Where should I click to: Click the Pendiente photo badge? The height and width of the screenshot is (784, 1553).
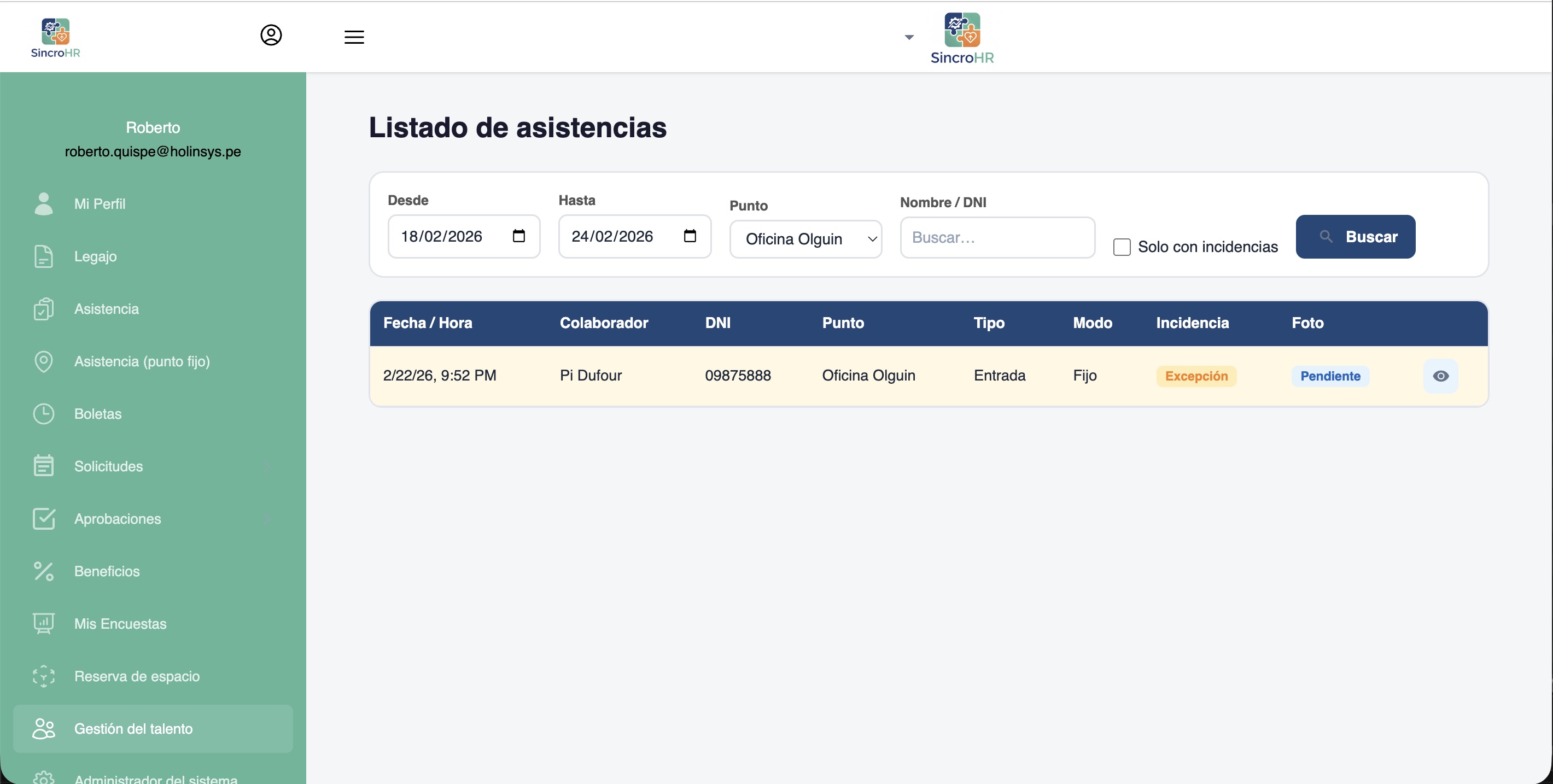[x=1330, y=376]
